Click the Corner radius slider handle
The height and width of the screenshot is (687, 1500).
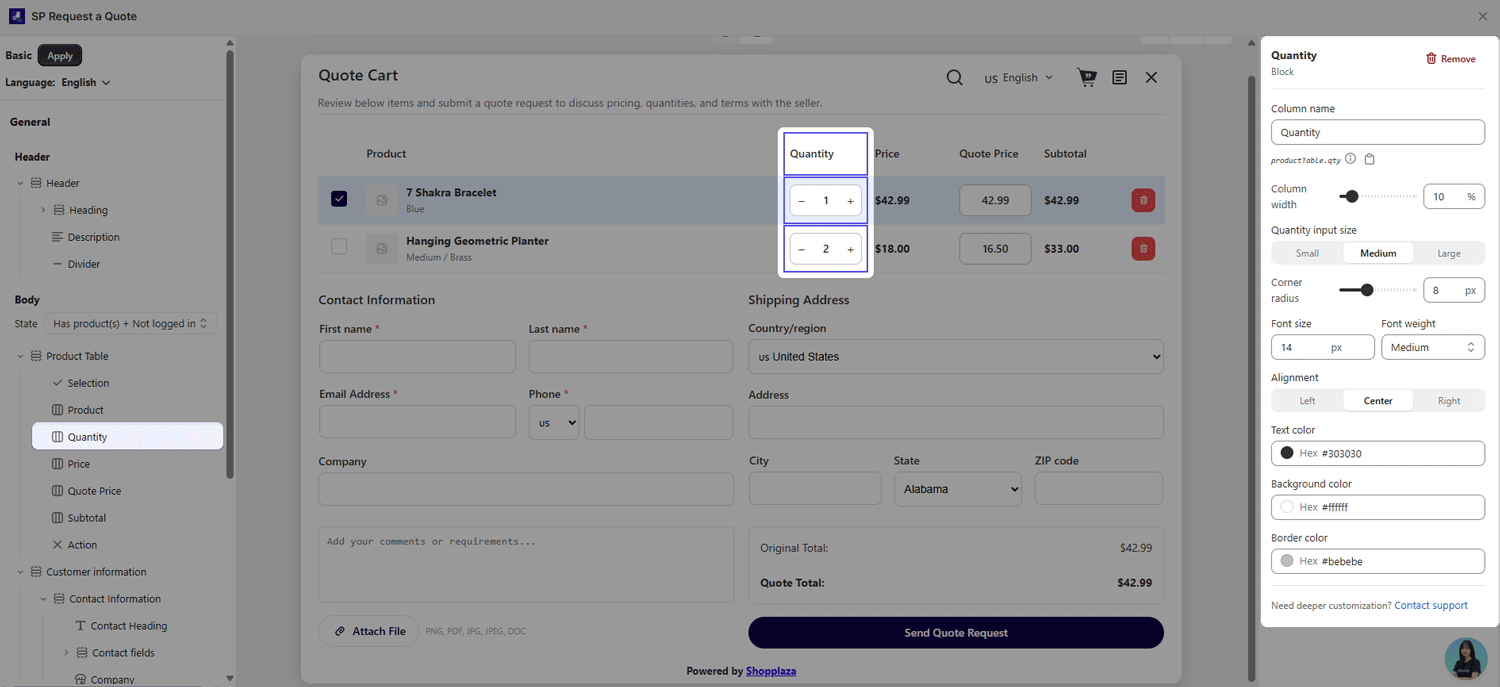(x=1367, y=290)
